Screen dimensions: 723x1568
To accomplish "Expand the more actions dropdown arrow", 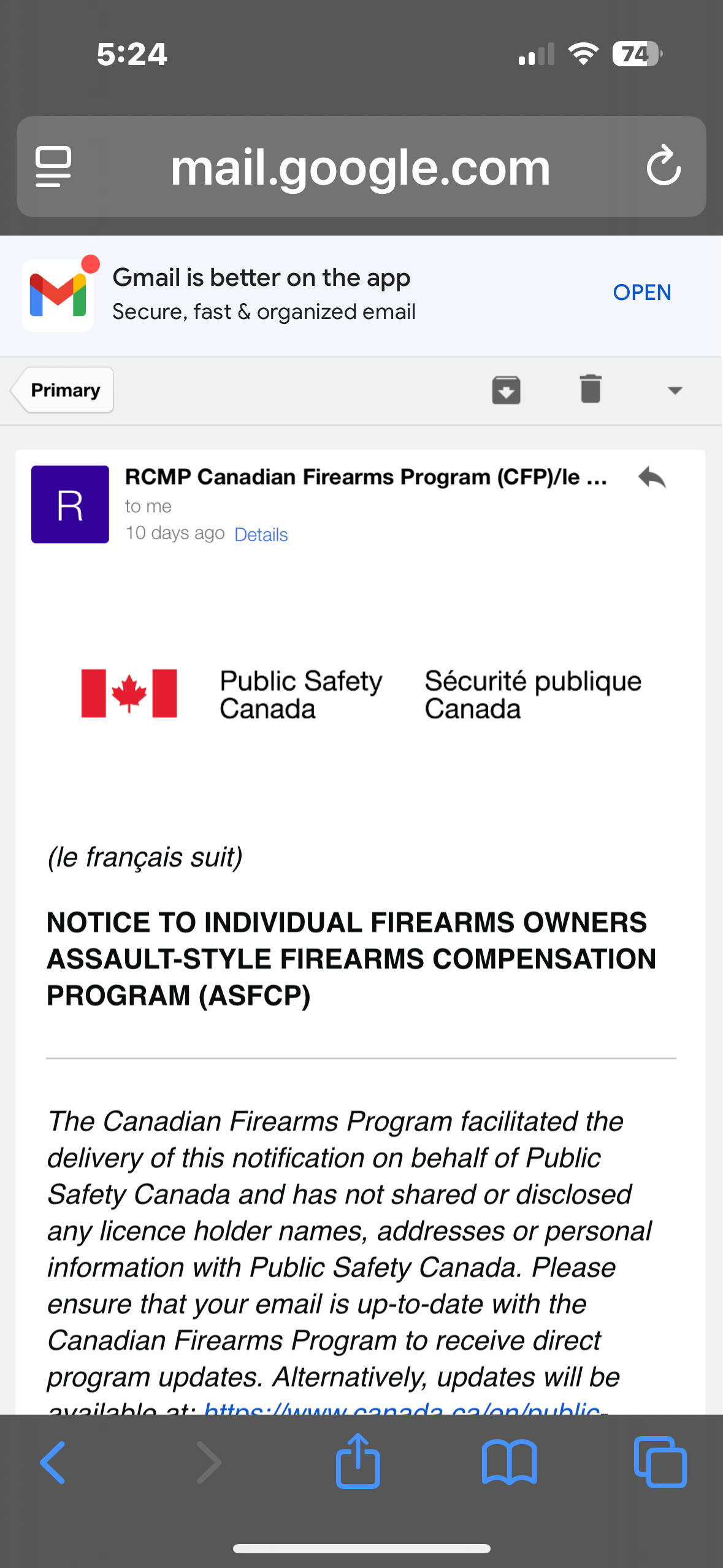I will 675,391.
